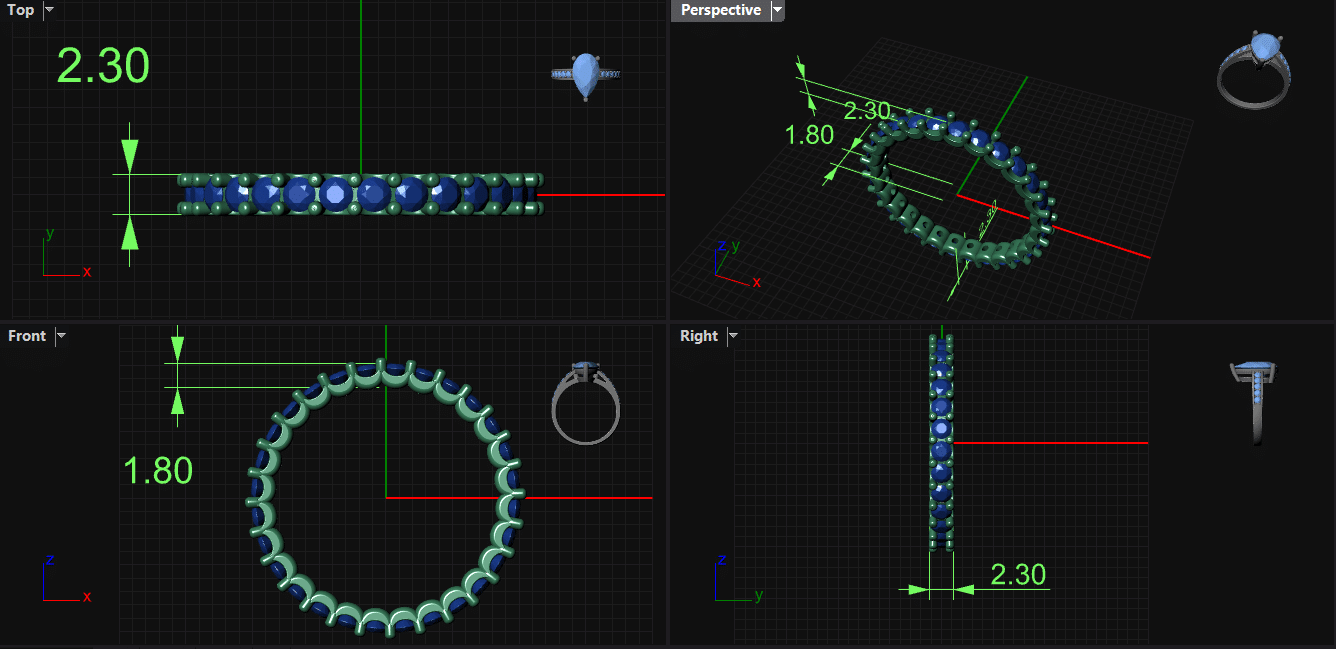Select the 1.80 dimension text in Front view
The image size is (1336, 649).
[x=157, y=470]
